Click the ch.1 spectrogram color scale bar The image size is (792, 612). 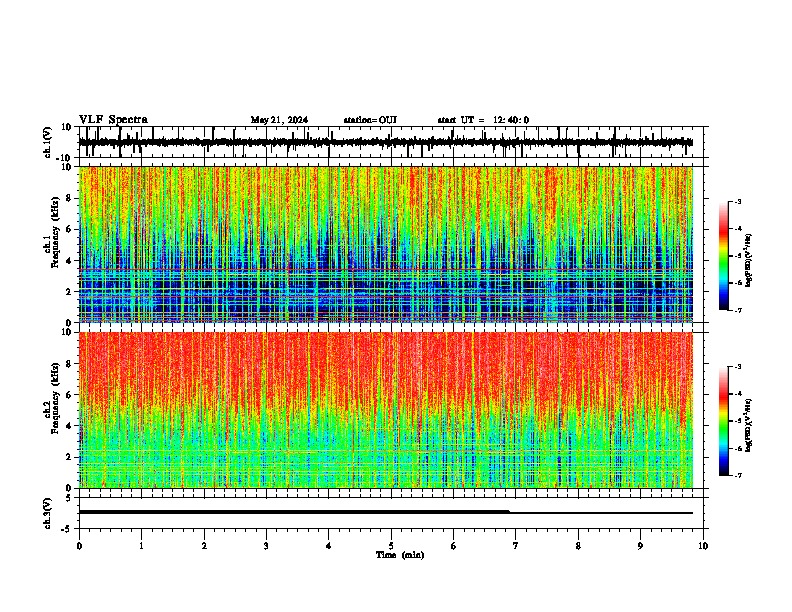(723, 256)
